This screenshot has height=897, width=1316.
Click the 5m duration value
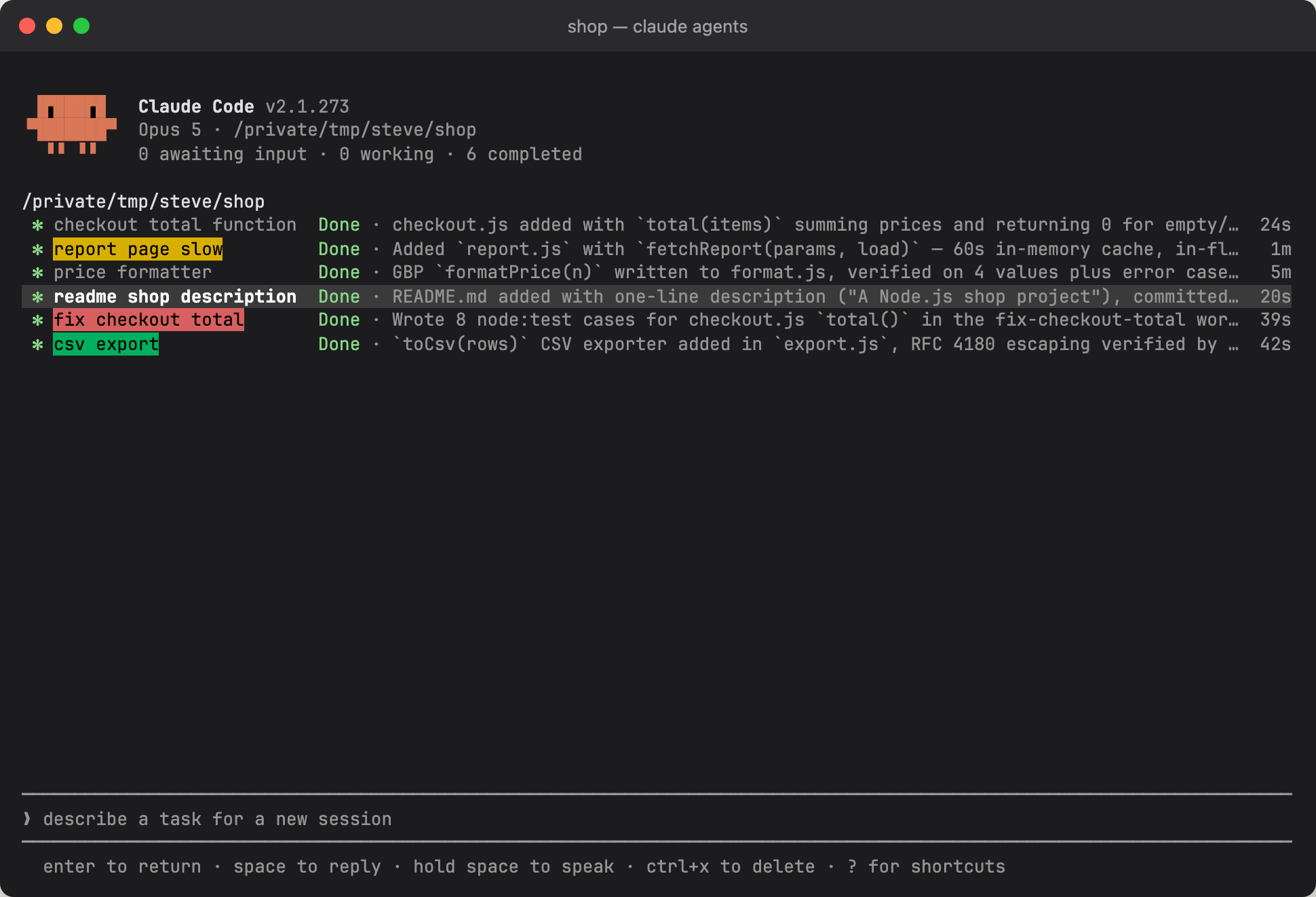pos(1281,273)
